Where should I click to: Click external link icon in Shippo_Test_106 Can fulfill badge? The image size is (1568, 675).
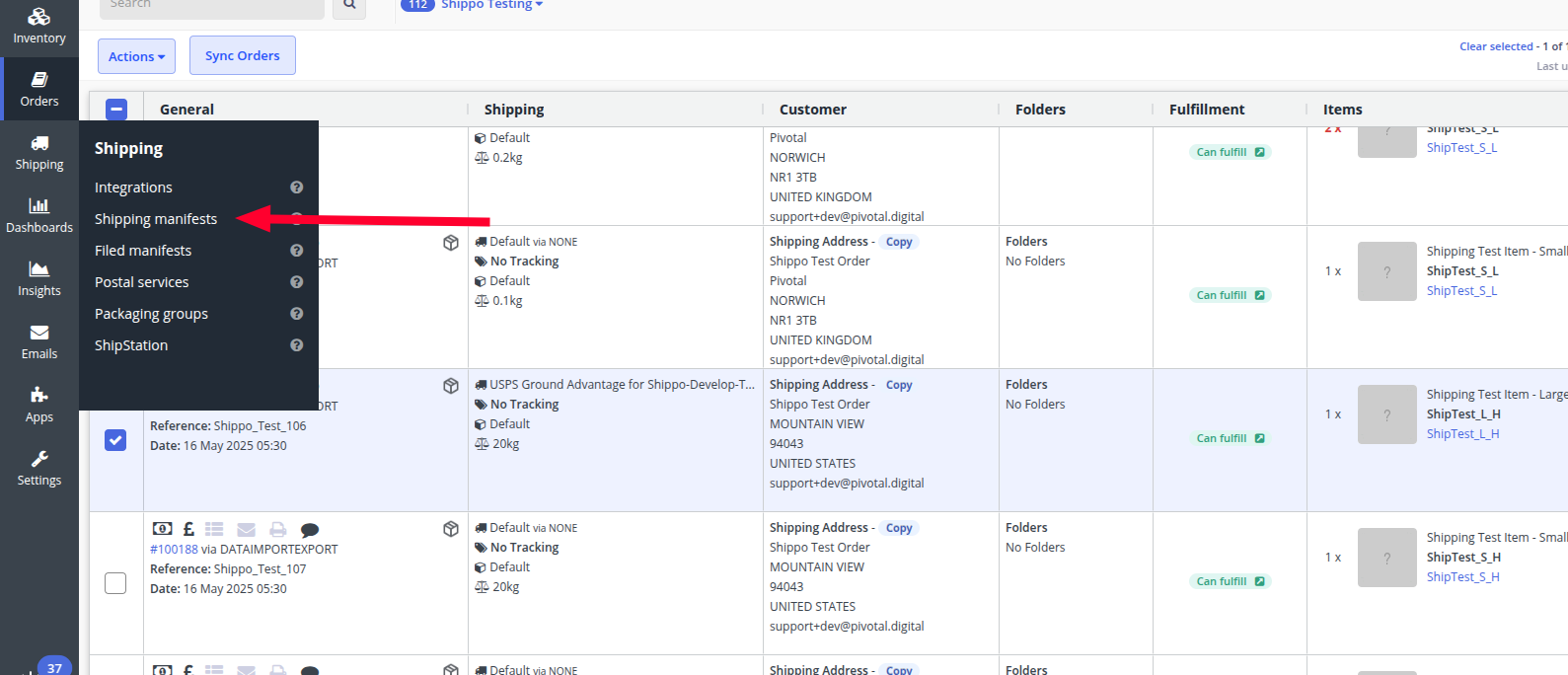point(1259,438)
